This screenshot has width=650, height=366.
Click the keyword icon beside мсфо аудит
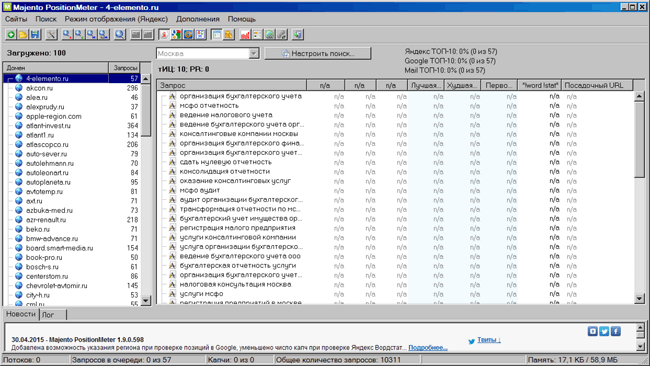[x=172, y=190]
